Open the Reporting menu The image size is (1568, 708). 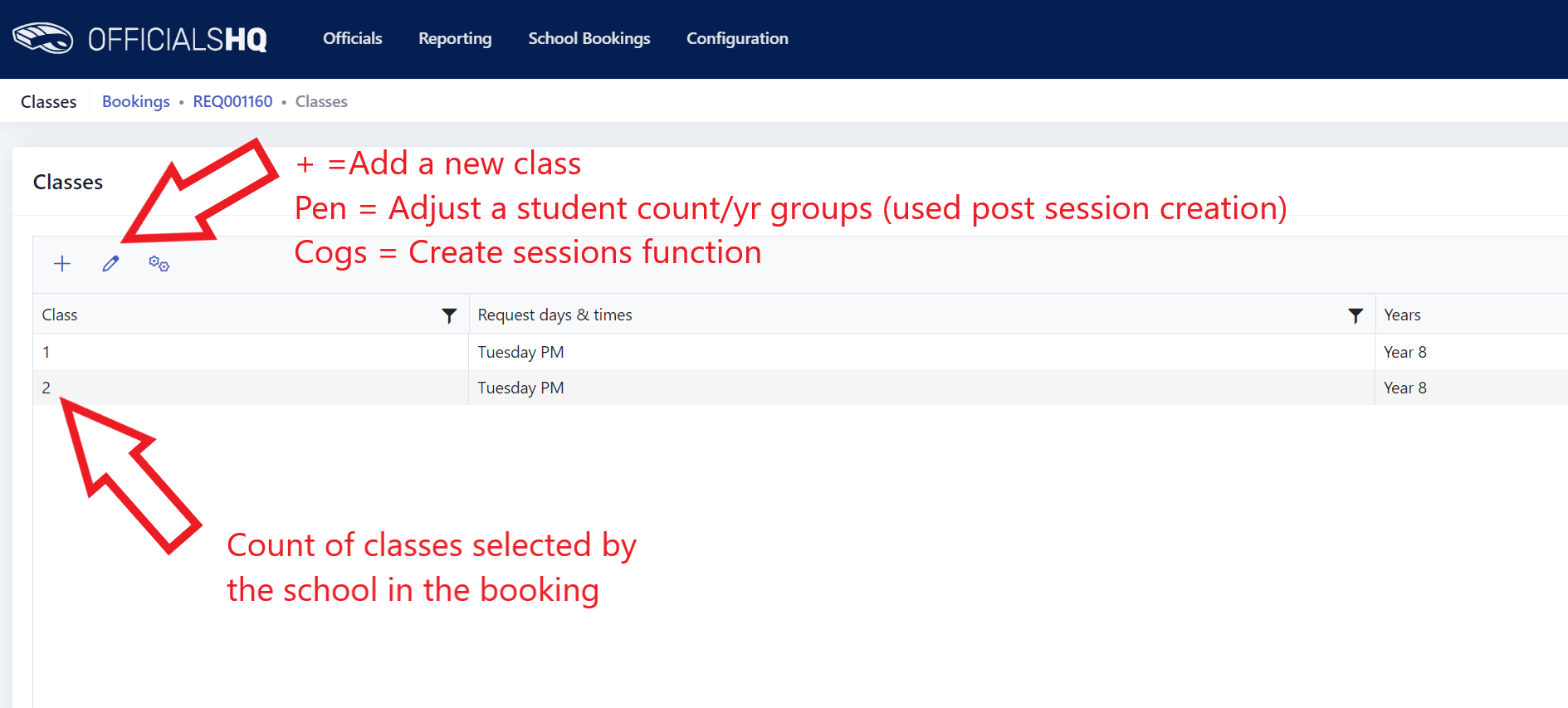click(455, 38)
